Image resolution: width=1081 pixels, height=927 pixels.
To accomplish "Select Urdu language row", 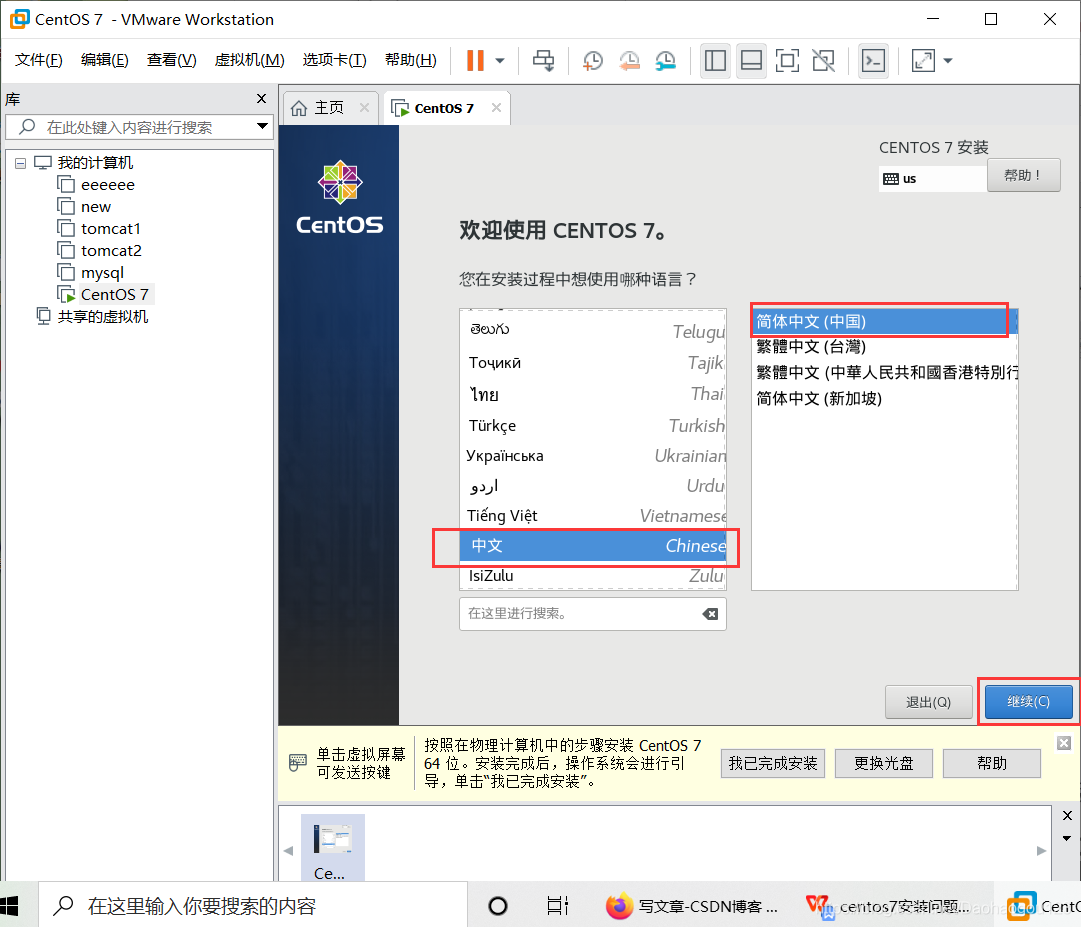I will click(593, 486).
